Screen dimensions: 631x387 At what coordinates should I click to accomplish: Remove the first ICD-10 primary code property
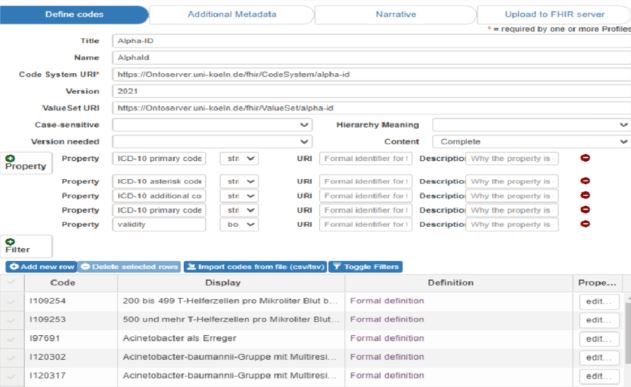[585, 158]
